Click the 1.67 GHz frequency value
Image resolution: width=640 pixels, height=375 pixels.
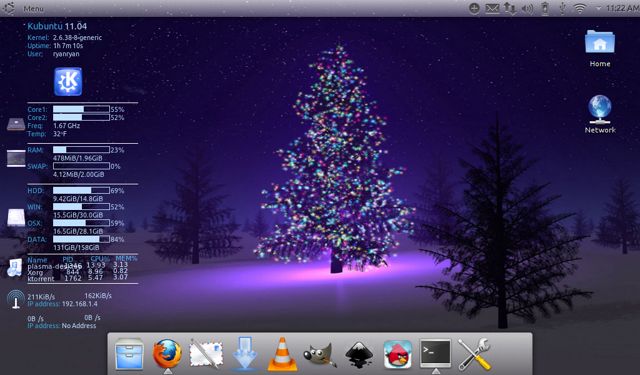pyautogui.click(x=67, y=126)
